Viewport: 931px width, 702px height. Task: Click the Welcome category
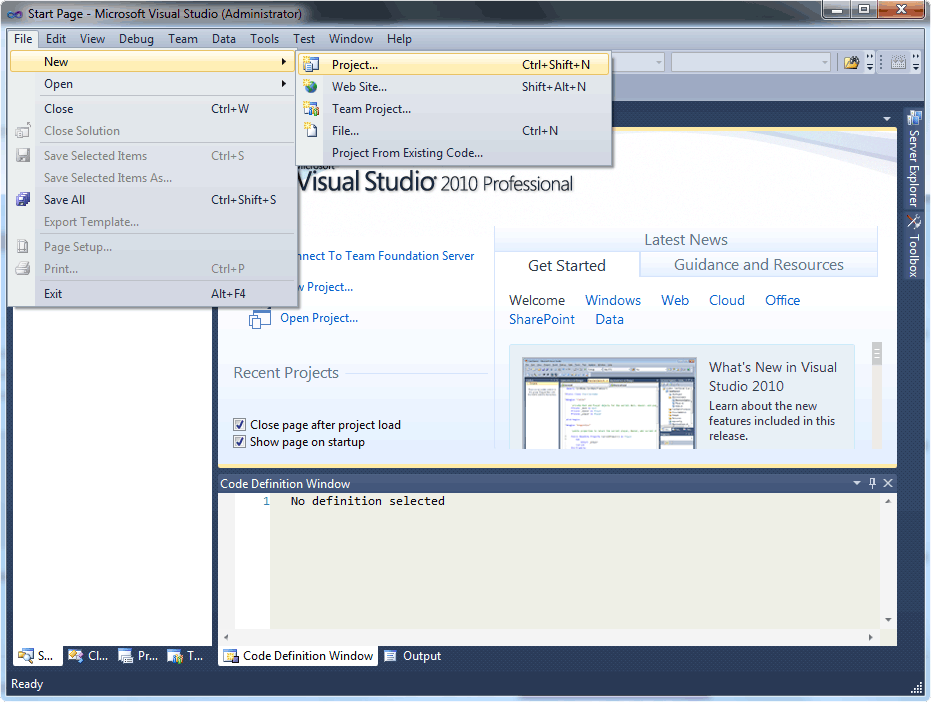point(537,300)
